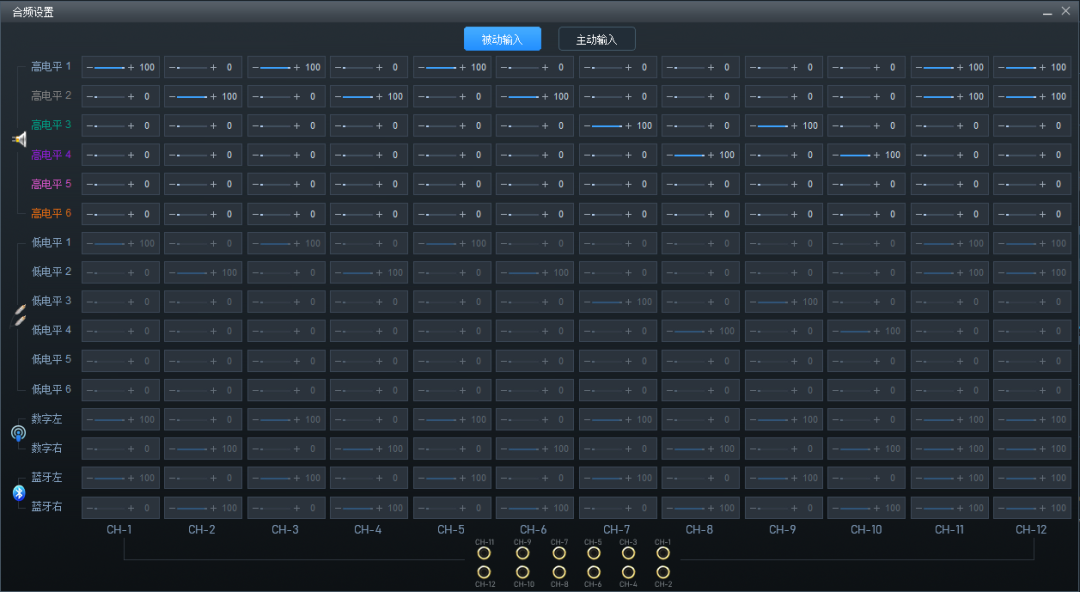Increase 高电平 1 level for CH-1 with plus
Viewport: 1080px width, 592px height.
[131, 68]
